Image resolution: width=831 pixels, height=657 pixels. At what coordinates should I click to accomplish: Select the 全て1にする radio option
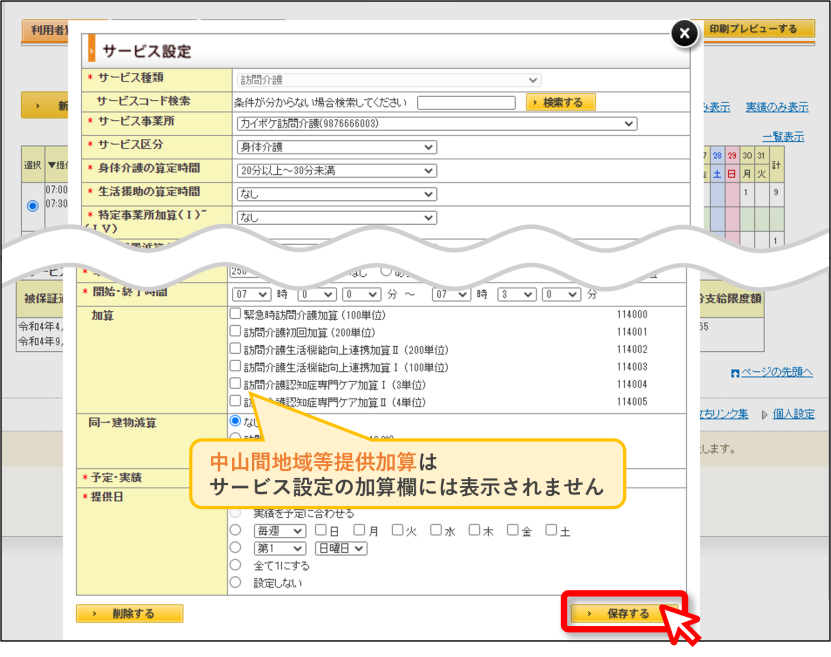click(235, 565)
